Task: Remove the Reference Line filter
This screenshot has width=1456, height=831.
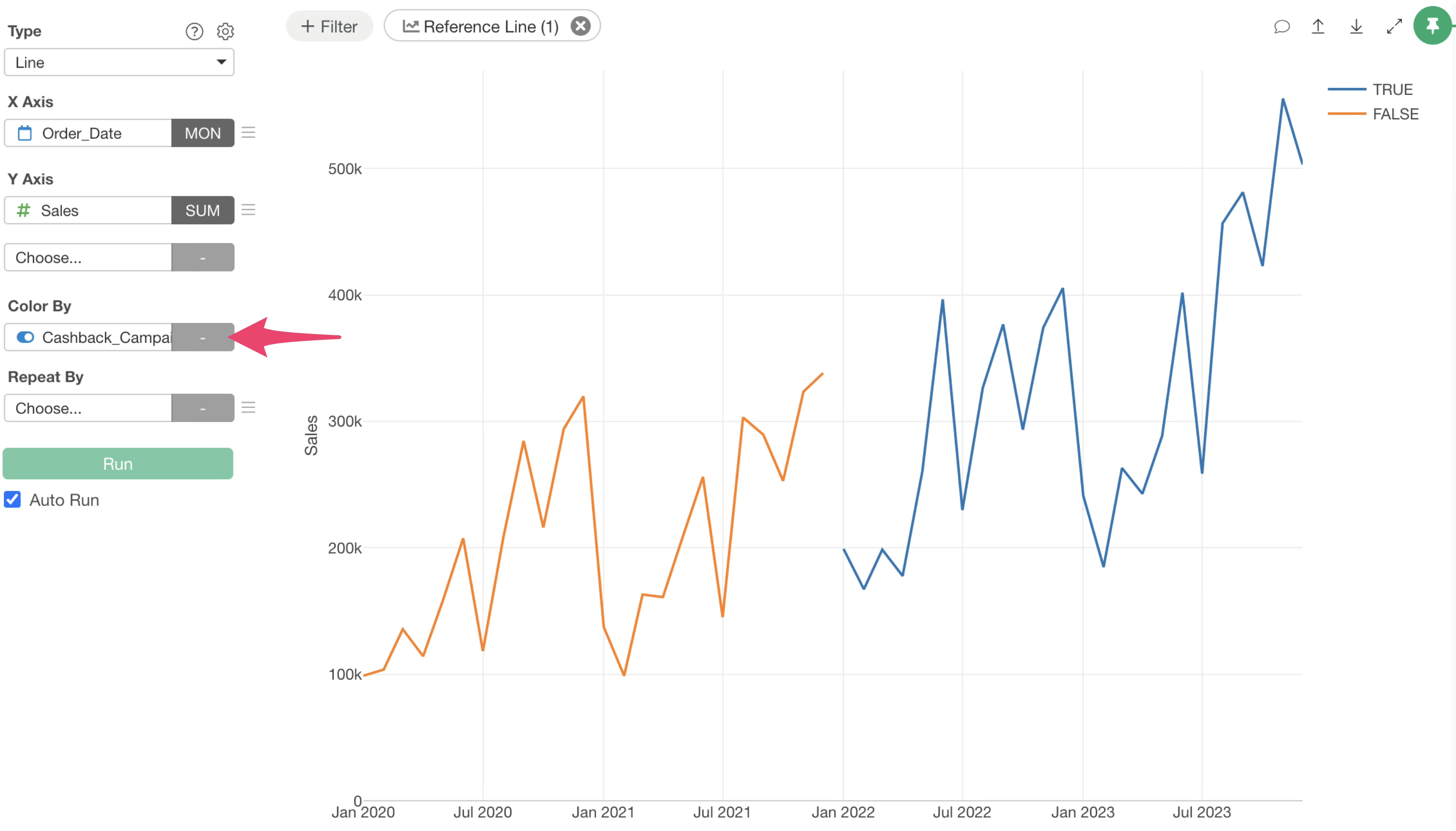Action: [x=580, y=26]
